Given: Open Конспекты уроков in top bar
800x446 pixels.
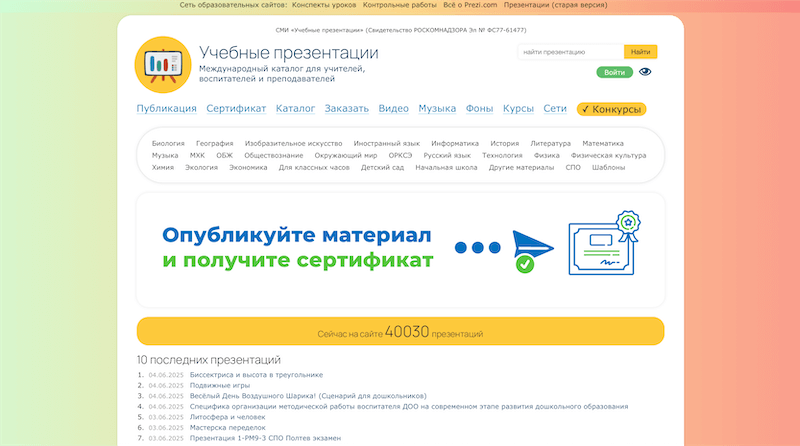Looking at the screenshot, I should coord(324,5).
